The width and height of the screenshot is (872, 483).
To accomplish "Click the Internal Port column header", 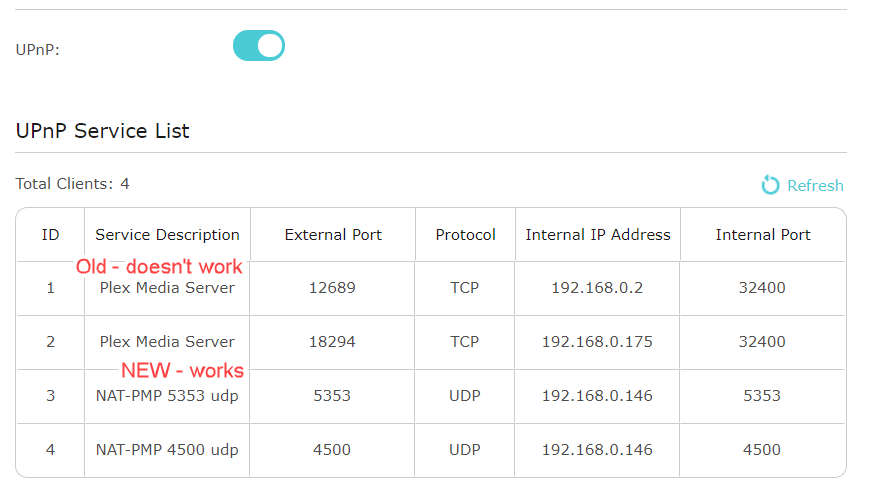I will (763, 235).
